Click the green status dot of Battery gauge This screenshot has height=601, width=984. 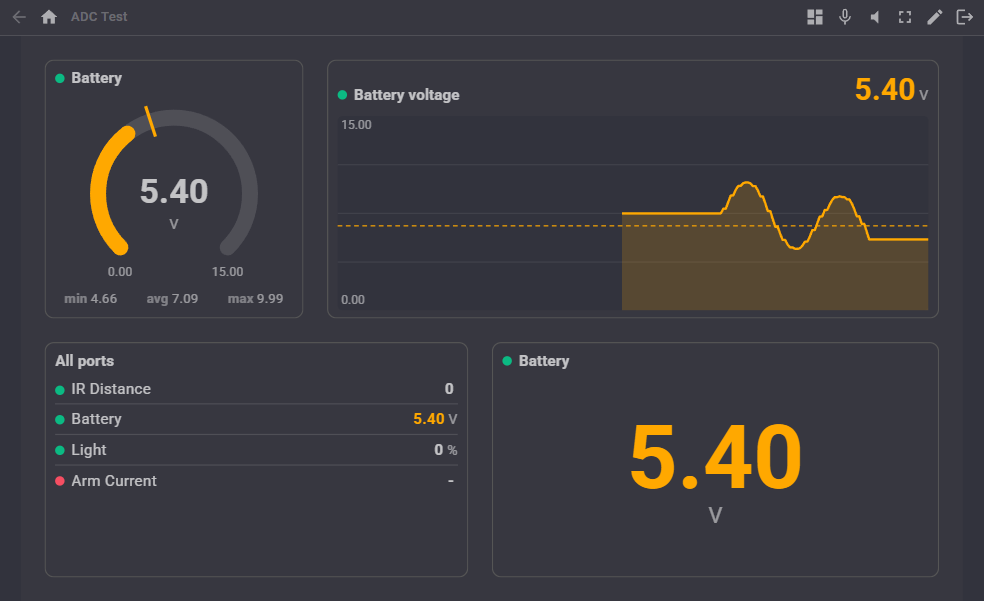click(60, 78)
